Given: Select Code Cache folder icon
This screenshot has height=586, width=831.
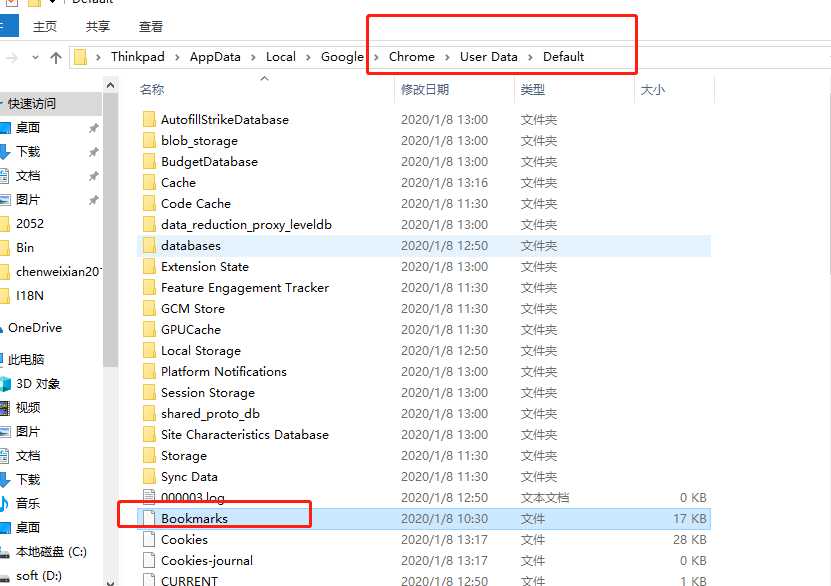Looking at the screenshot, I should click(149, 203).
